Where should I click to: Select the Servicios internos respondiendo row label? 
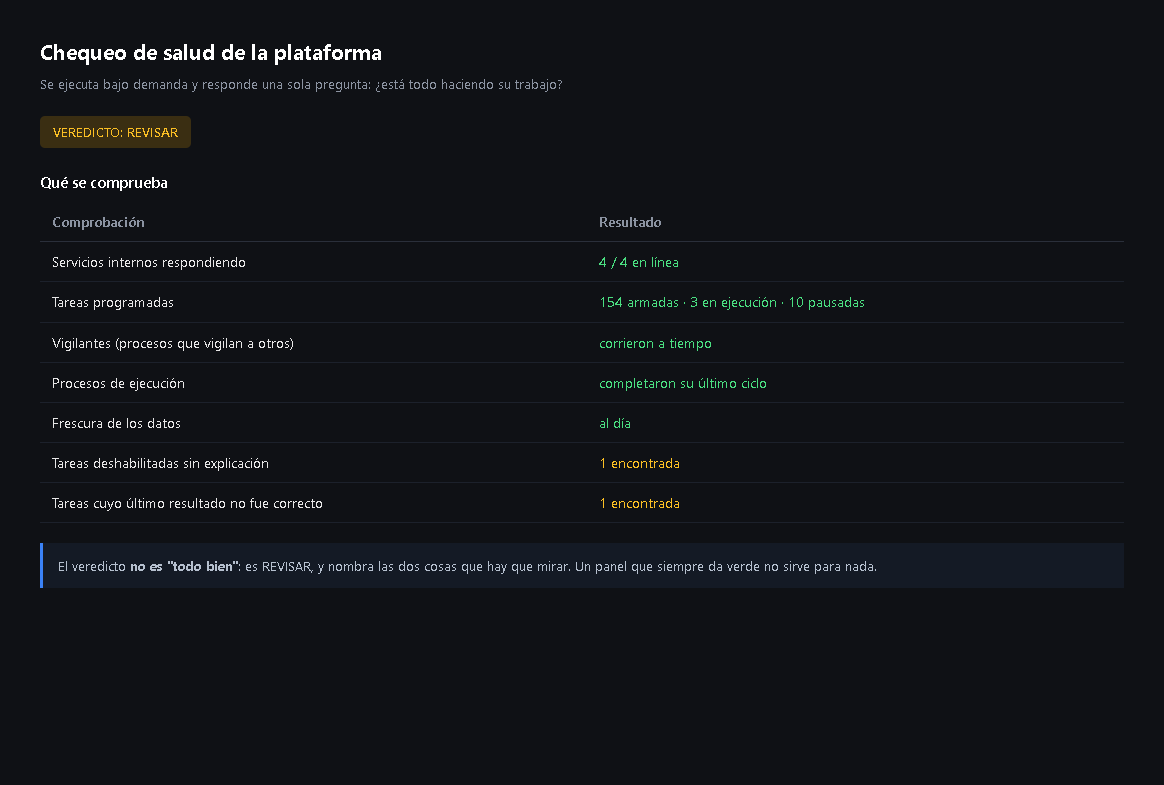[148, 262]
